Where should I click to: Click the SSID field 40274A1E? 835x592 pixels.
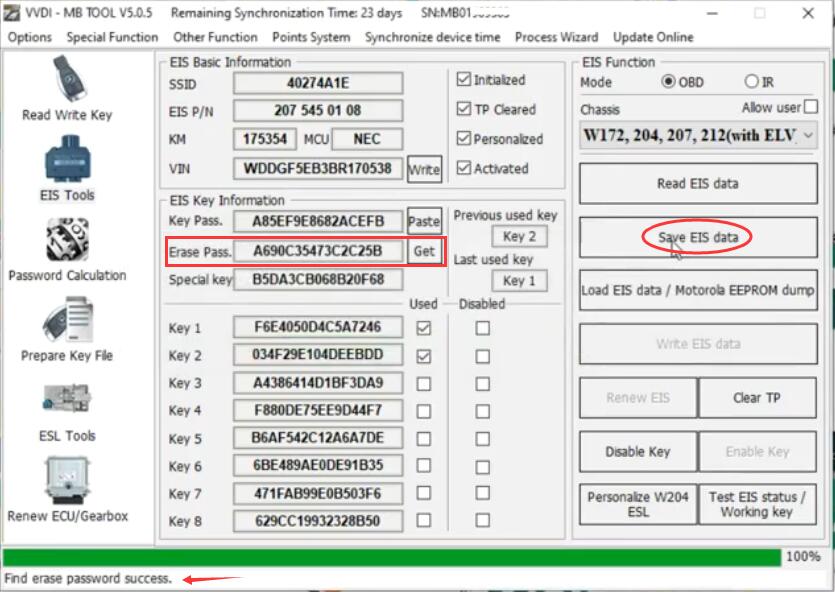(x=318, y=83)
